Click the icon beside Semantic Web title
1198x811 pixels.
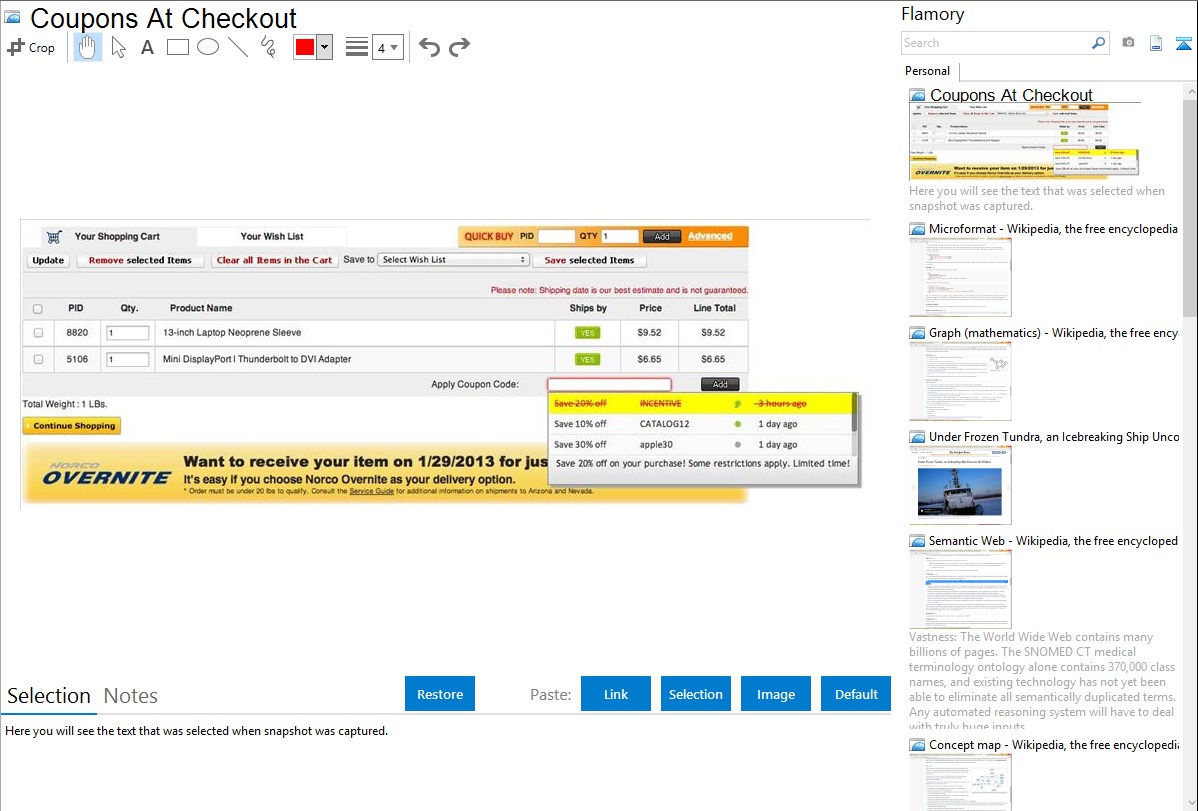(x=917, y=541)
